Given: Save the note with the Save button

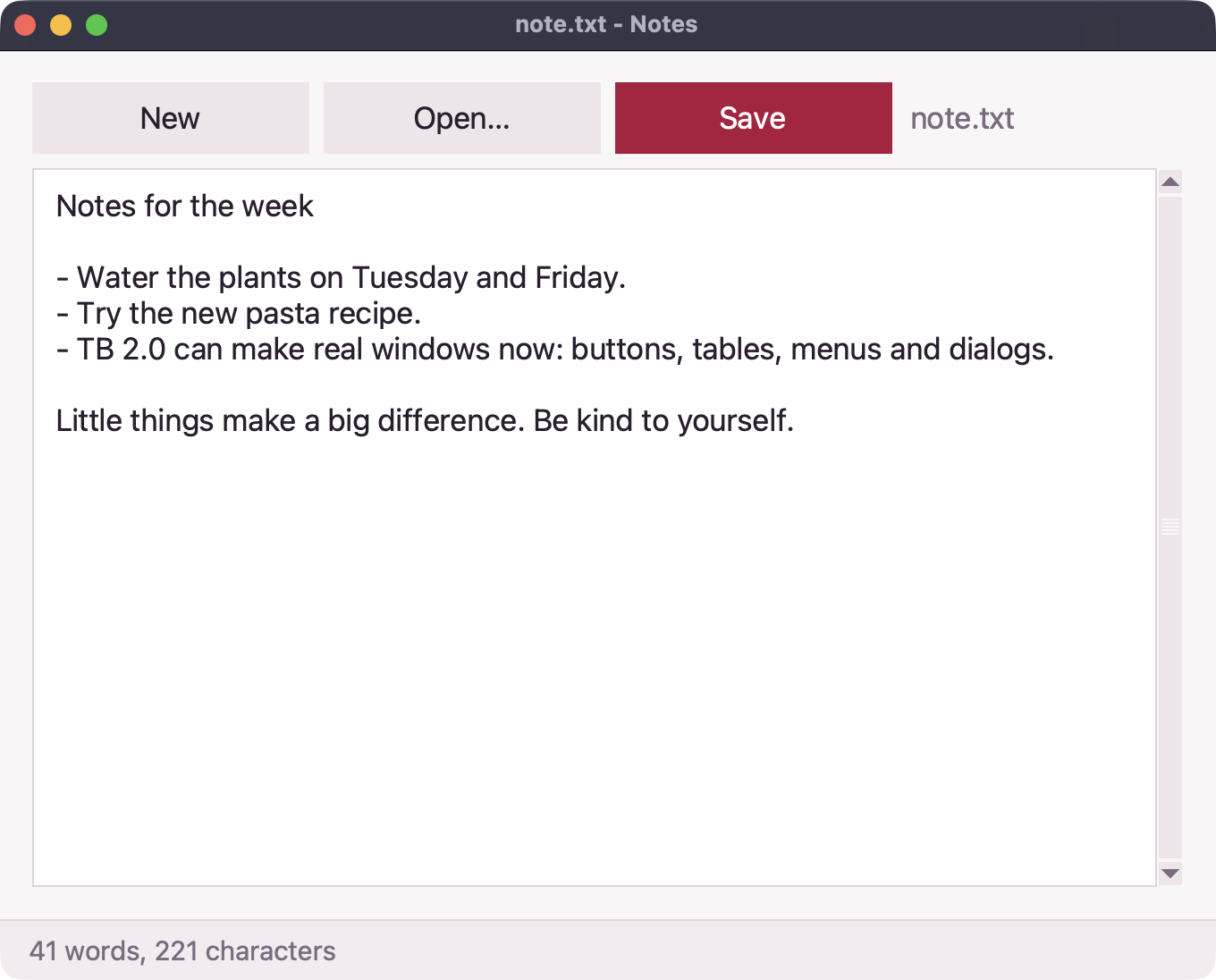Looking at the screenshot, I should pyautogui.click(x=754, y=118).
